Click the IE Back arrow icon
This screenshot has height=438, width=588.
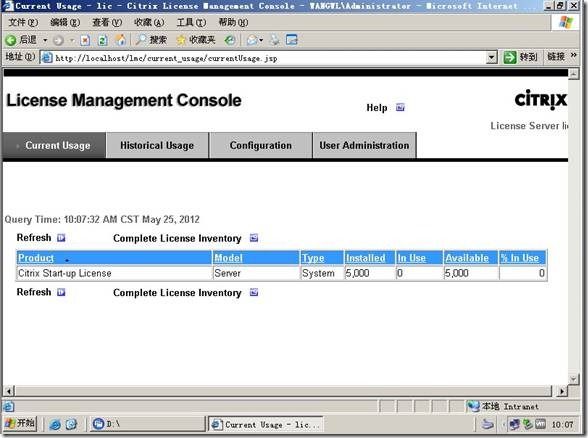pyautogui.click(x=11, y=40)
